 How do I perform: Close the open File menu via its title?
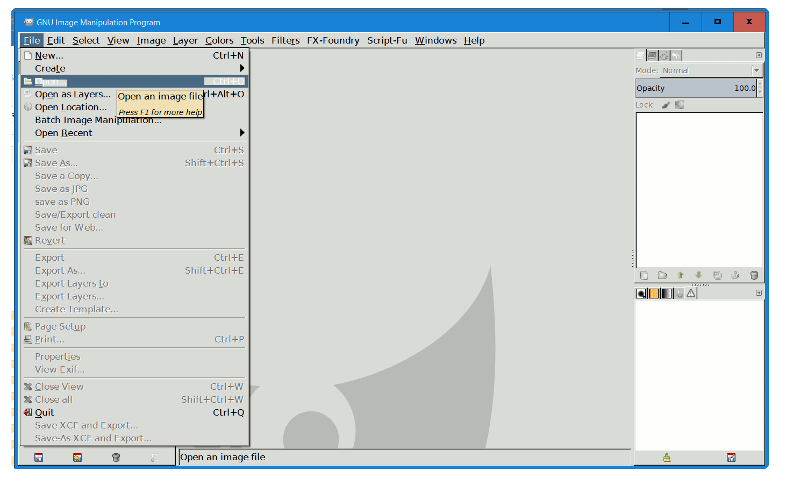pyautogui.click(x=32, y=40)
